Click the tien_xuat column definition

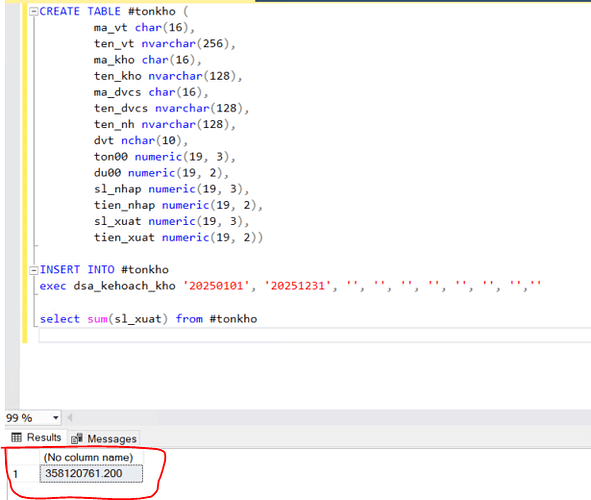coord(178,238)
